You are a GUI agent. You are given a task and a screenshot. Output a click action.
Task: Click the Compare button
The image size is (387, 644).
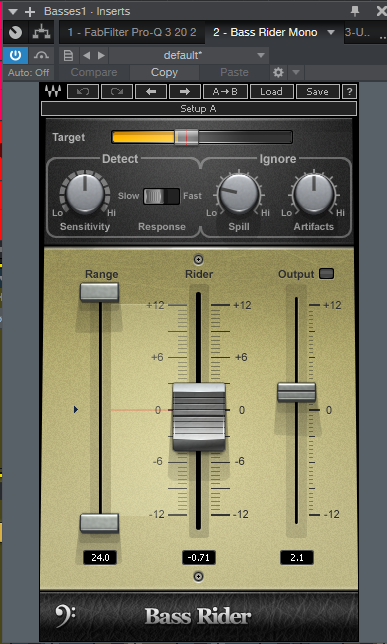(94, 73)
